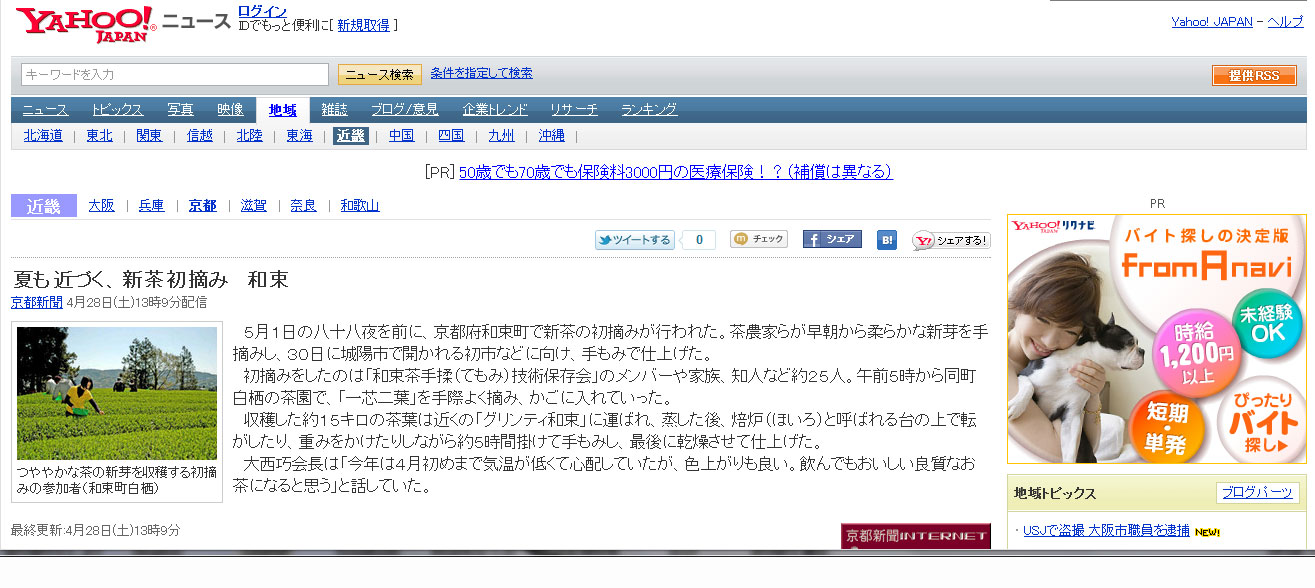Viewport: 1315px width, 588px height.
Task: Tweet the article via ツイートする button
Action: [x=634, y=240]
